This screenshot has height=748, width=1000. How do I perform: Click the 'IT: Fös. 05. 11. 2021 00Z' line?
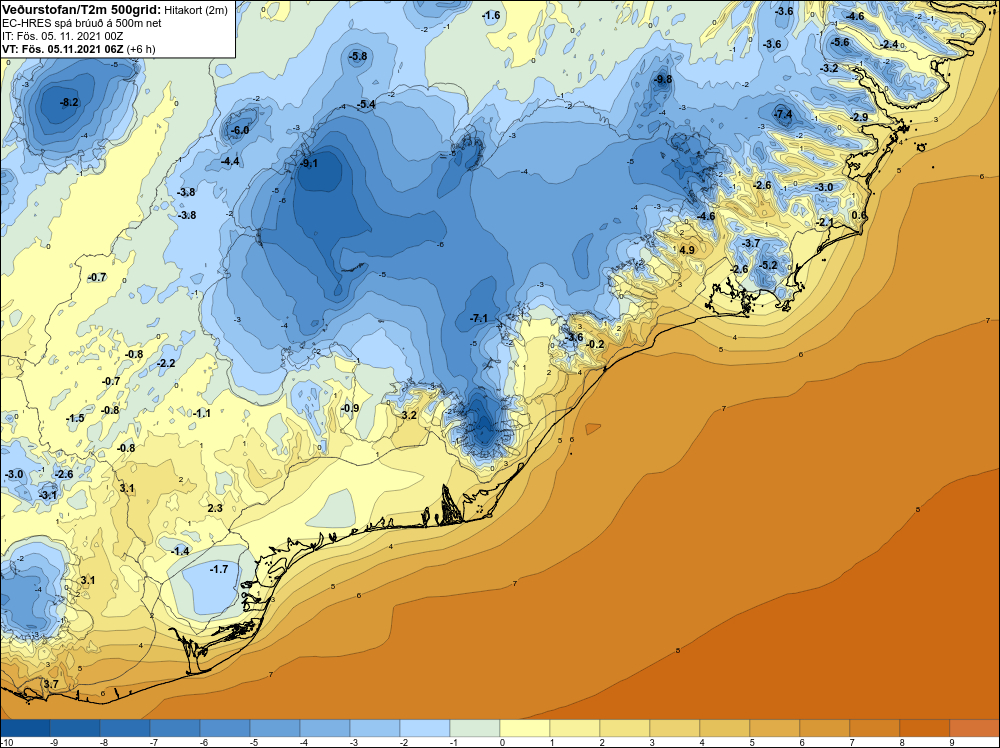(62, 36)
